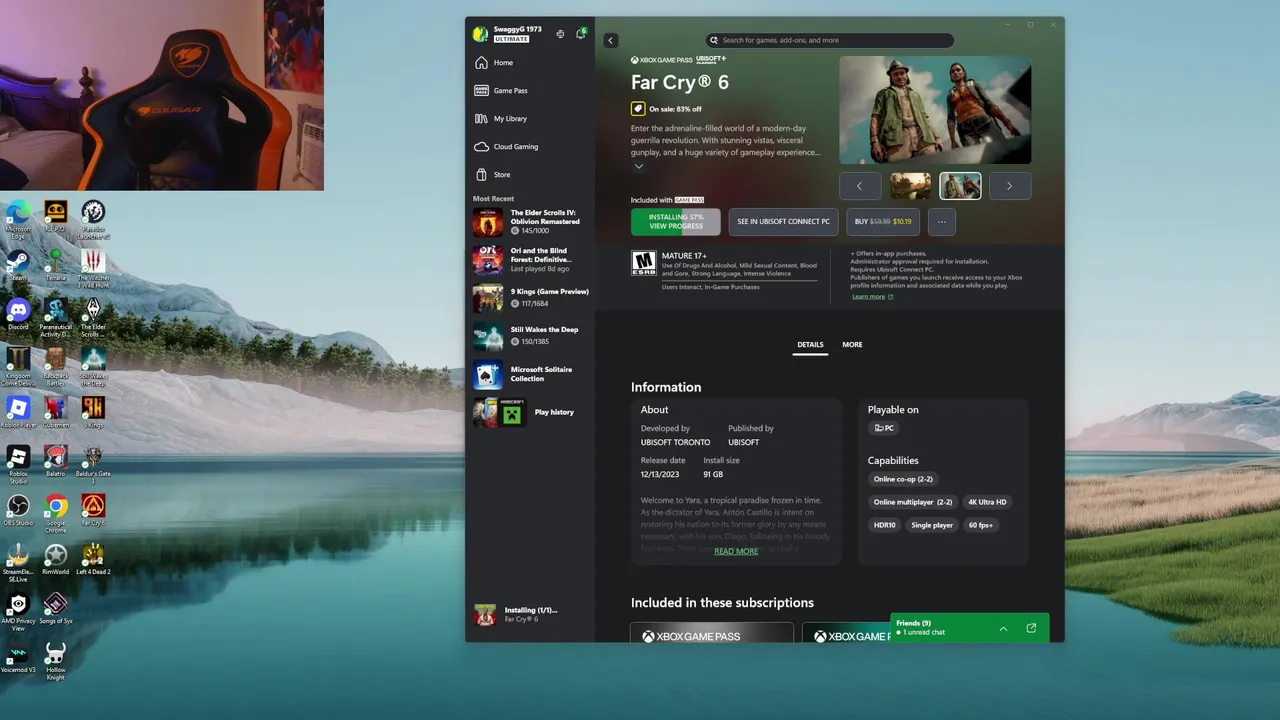
Task: Click the UBISOFT TORONTO developer name
Action: [675, 442]
